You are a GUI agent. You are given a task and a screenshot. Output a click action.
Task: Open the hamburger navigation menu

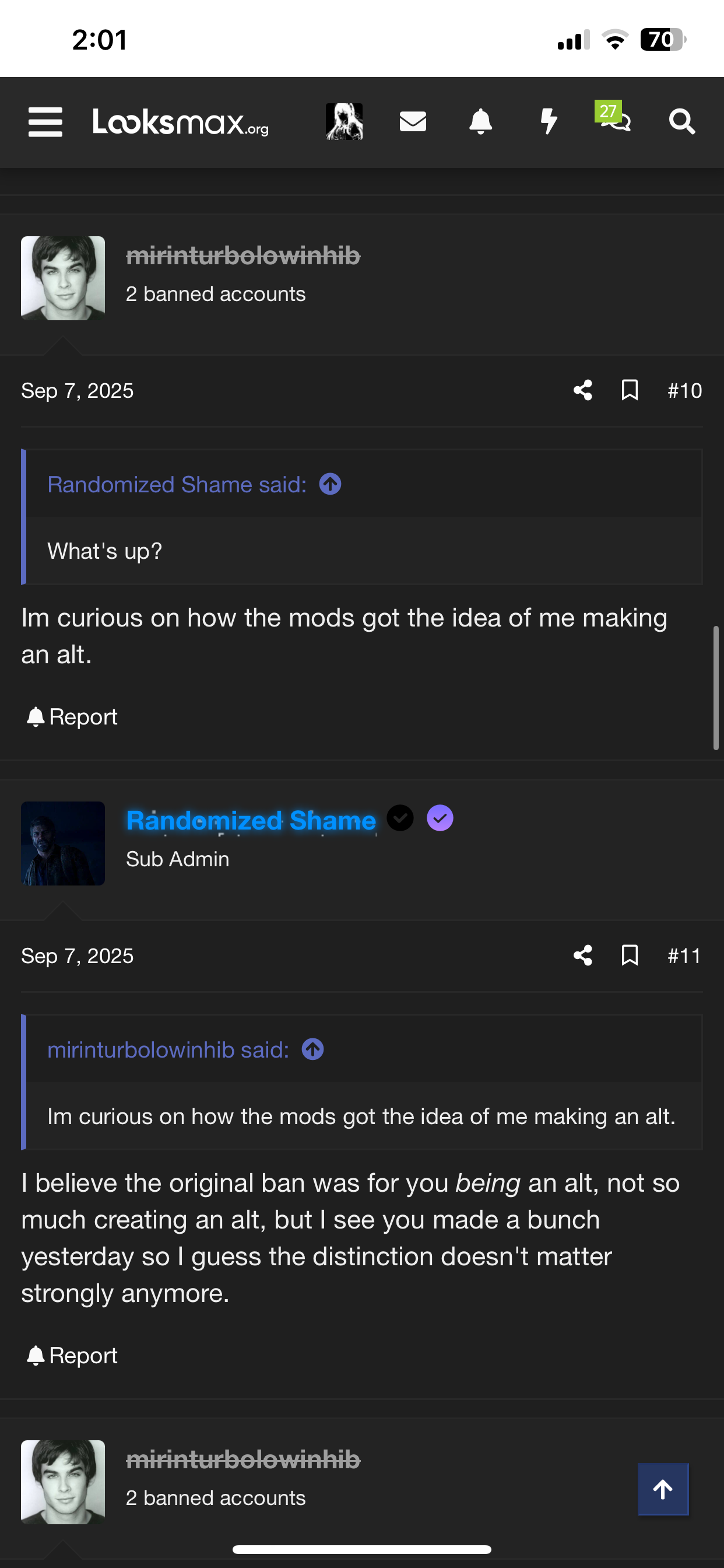pyautogui.click(x=45, y=122)
